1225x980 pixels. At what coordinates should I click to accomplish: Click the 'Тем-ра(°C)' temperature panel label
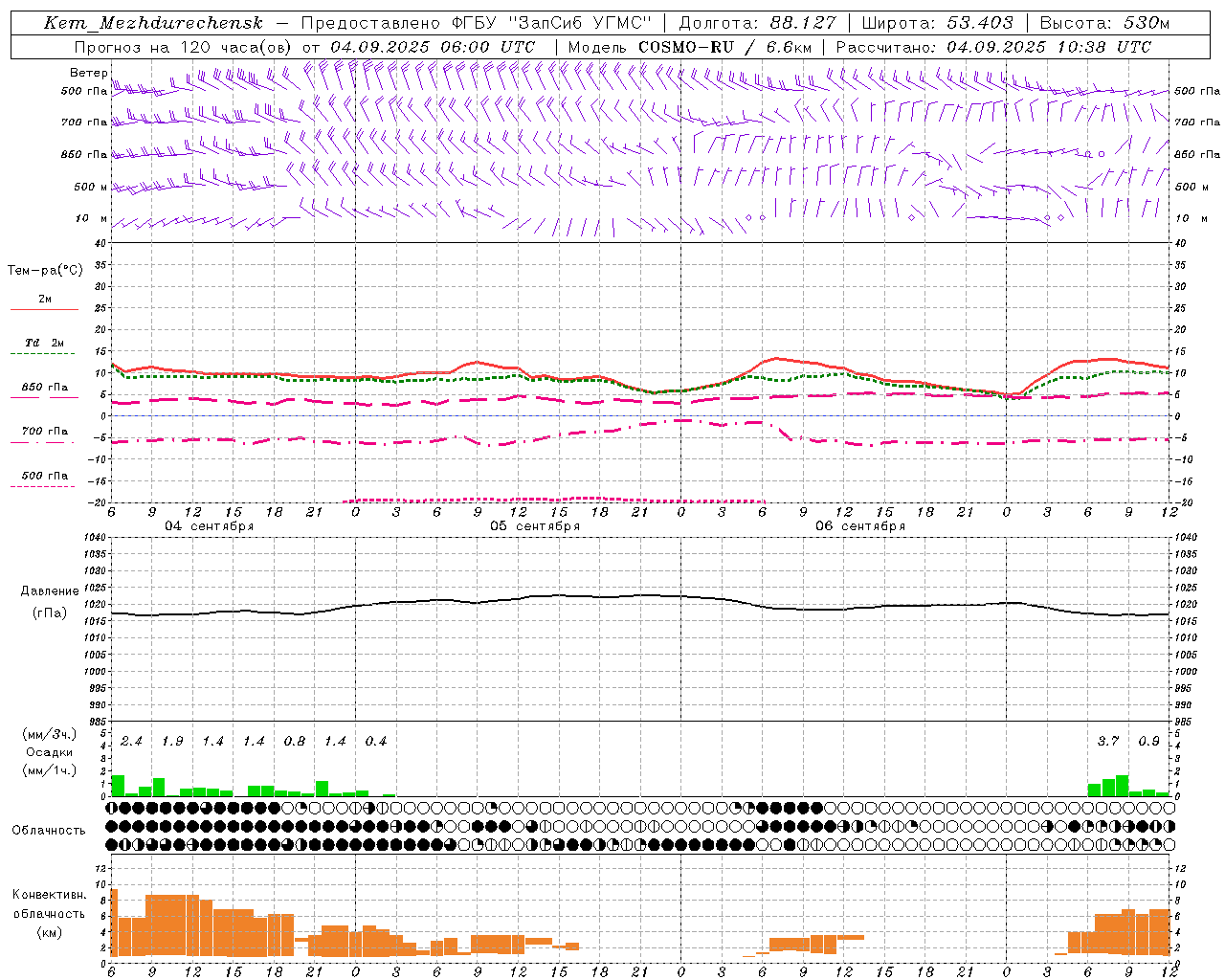click(x=45, y=270)
